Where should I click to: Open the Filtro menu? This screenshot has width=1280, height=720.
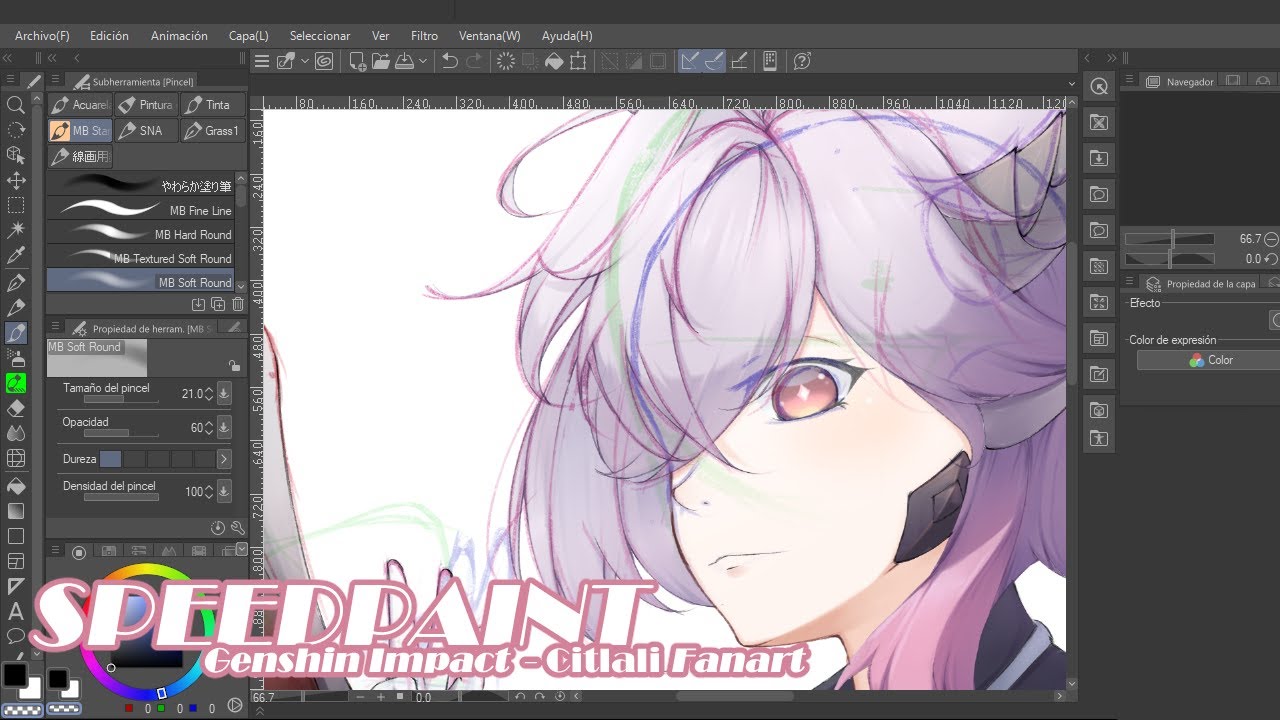[x=424, y=36]
